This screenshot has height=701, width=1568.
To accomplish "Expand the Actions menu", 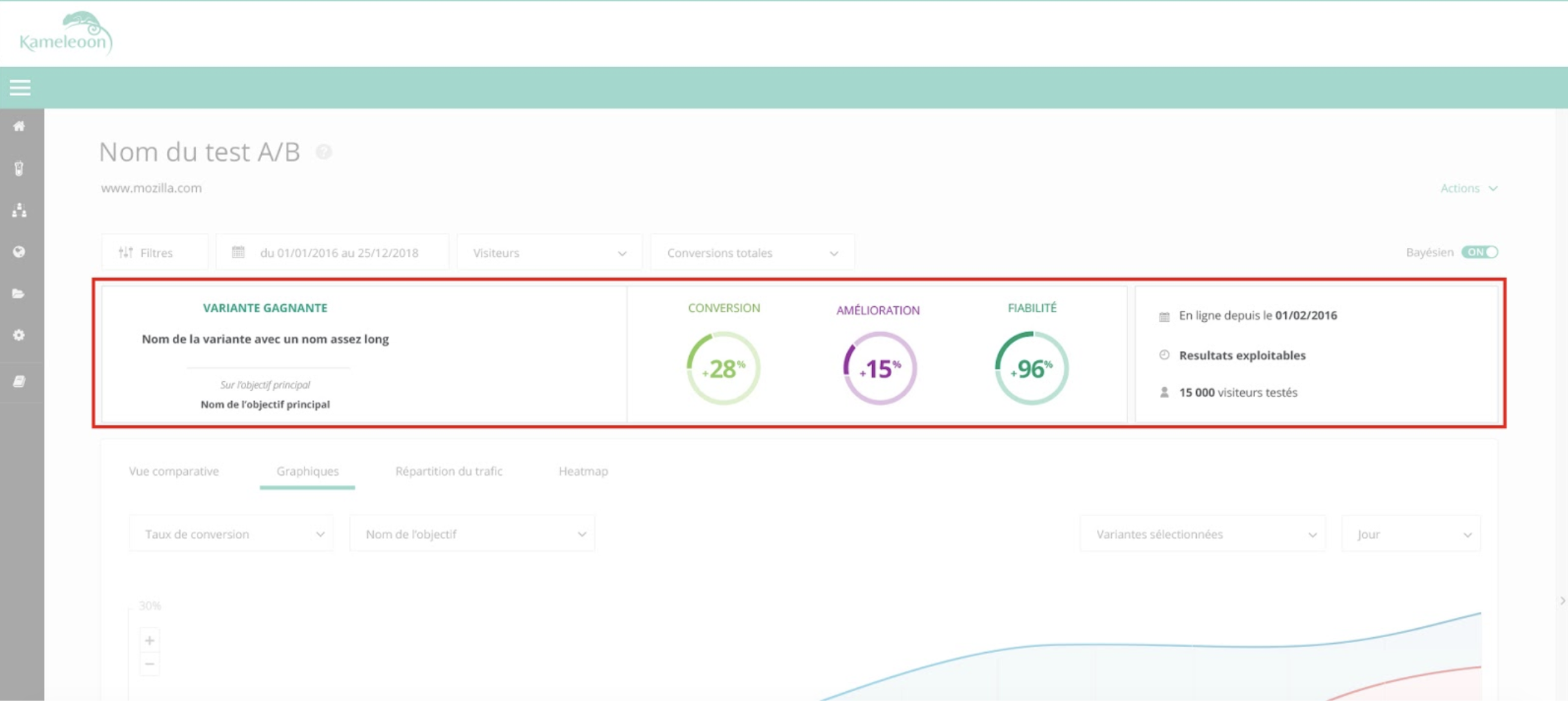I will coord(1469,188).
